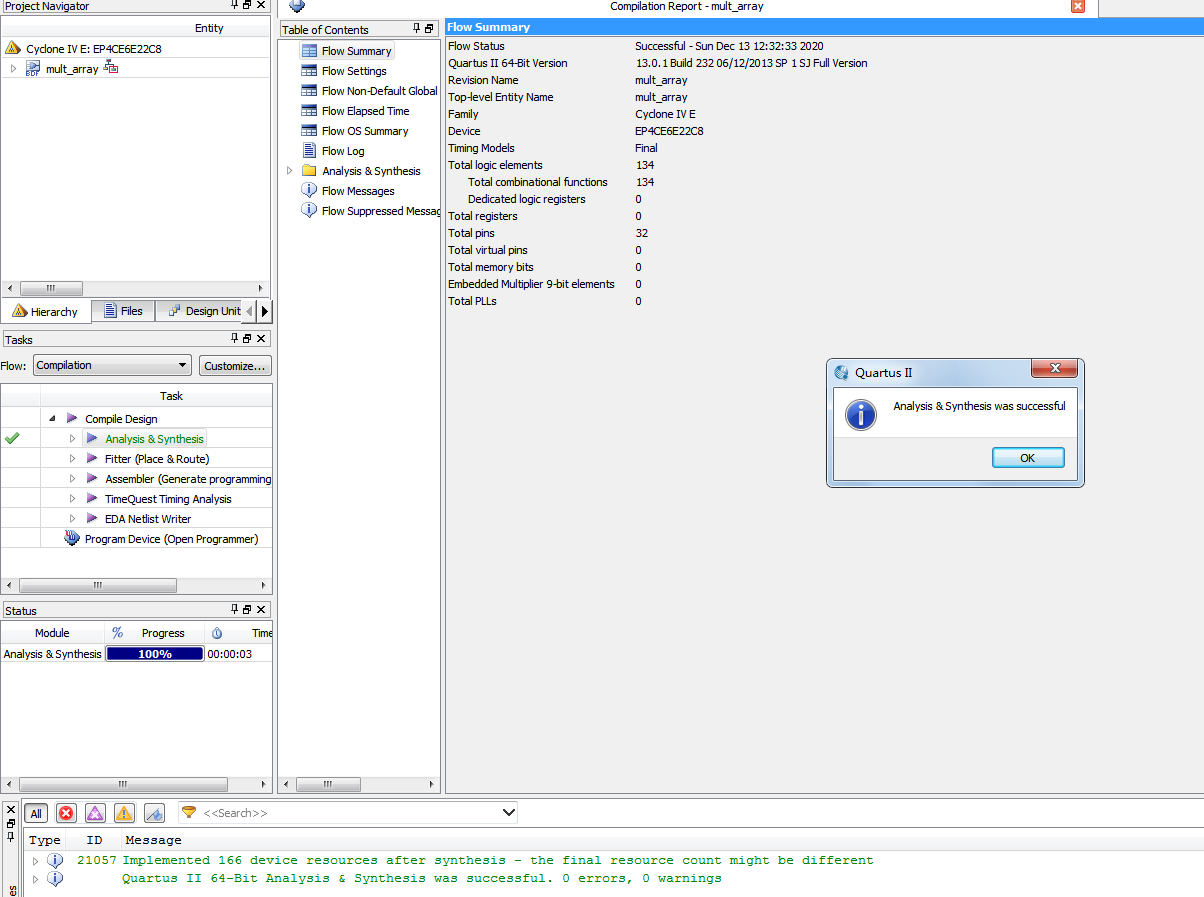Toggle warning messages filter
Viewport: 1204px width, 897px height.
coord(124,813)
